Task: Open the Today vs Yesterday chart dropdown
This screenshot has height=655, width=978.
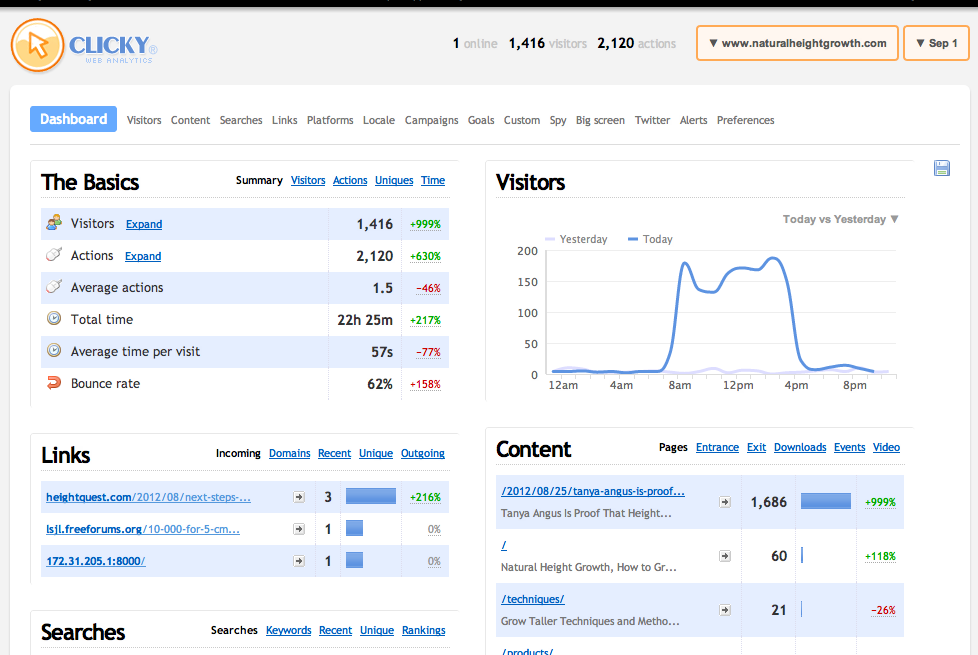Action: [x=841, y=219]
